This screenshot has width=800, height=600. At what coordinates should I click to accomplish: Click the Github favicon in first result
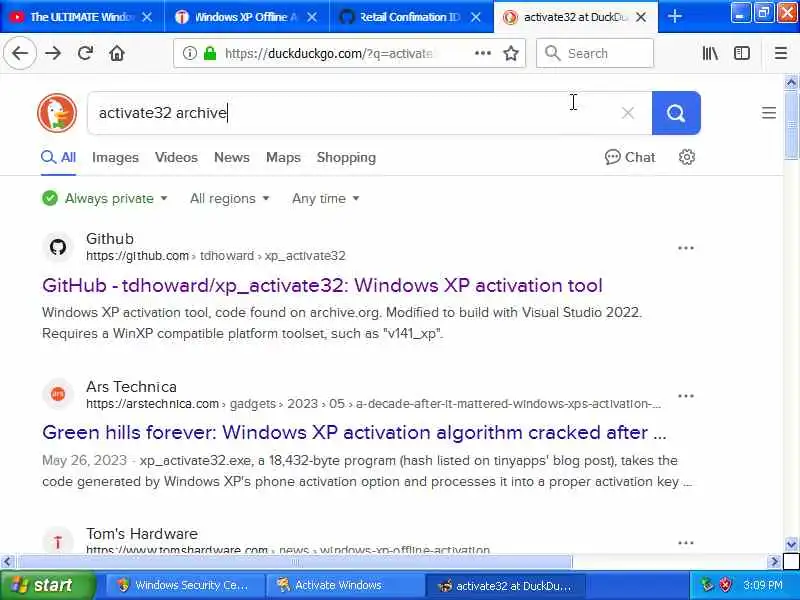pyautogui.click(x=58, y=247)
